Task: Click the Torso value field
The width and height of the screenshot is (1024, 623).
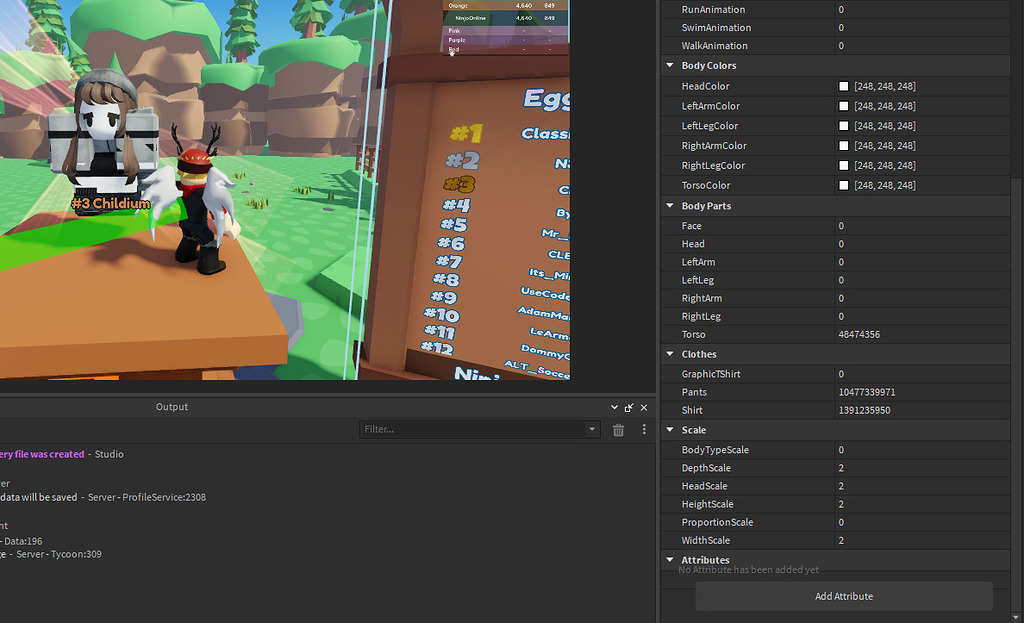Action: pos(900,334)
